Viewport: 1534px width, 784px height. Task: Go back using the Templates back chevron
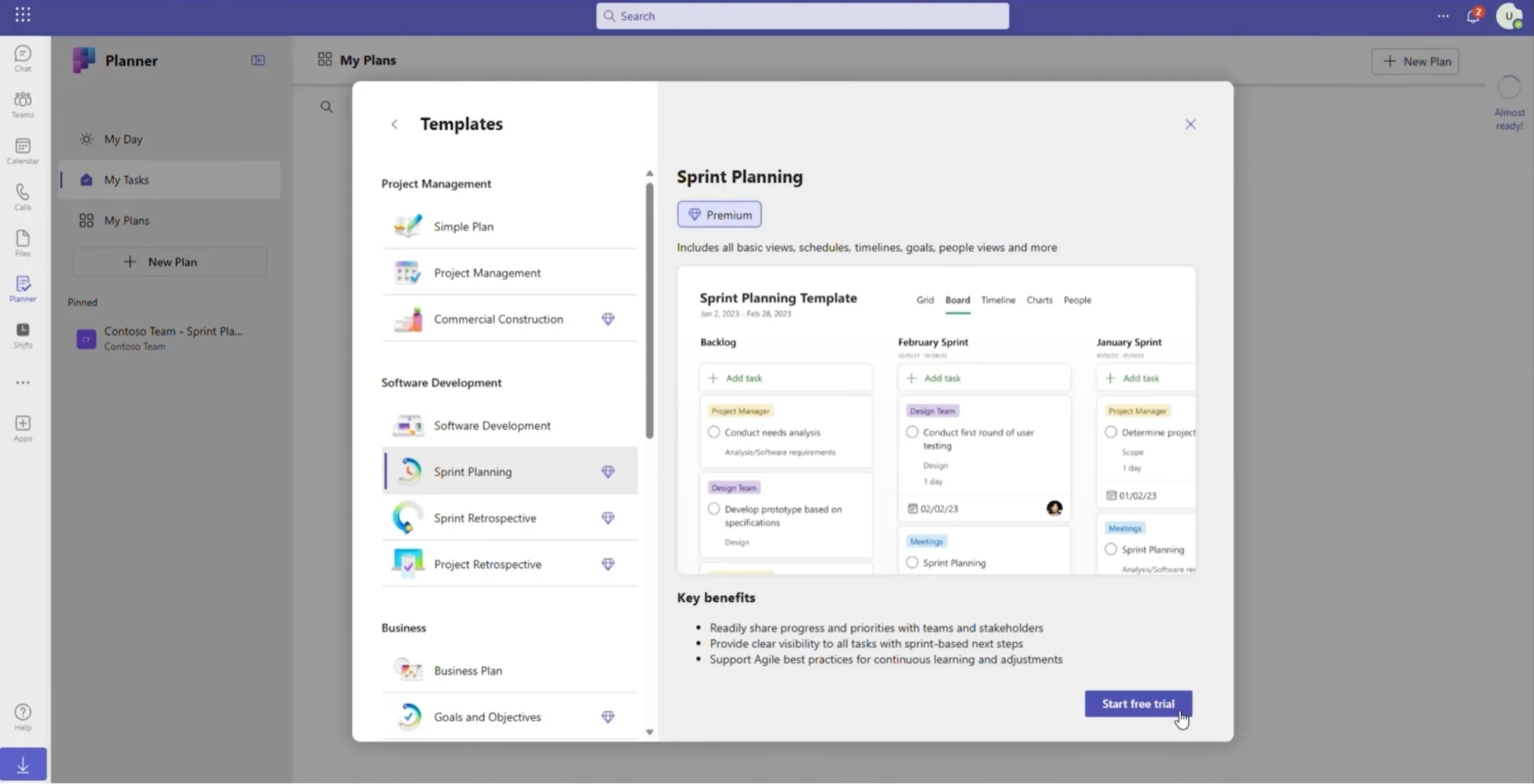point(394,124)
